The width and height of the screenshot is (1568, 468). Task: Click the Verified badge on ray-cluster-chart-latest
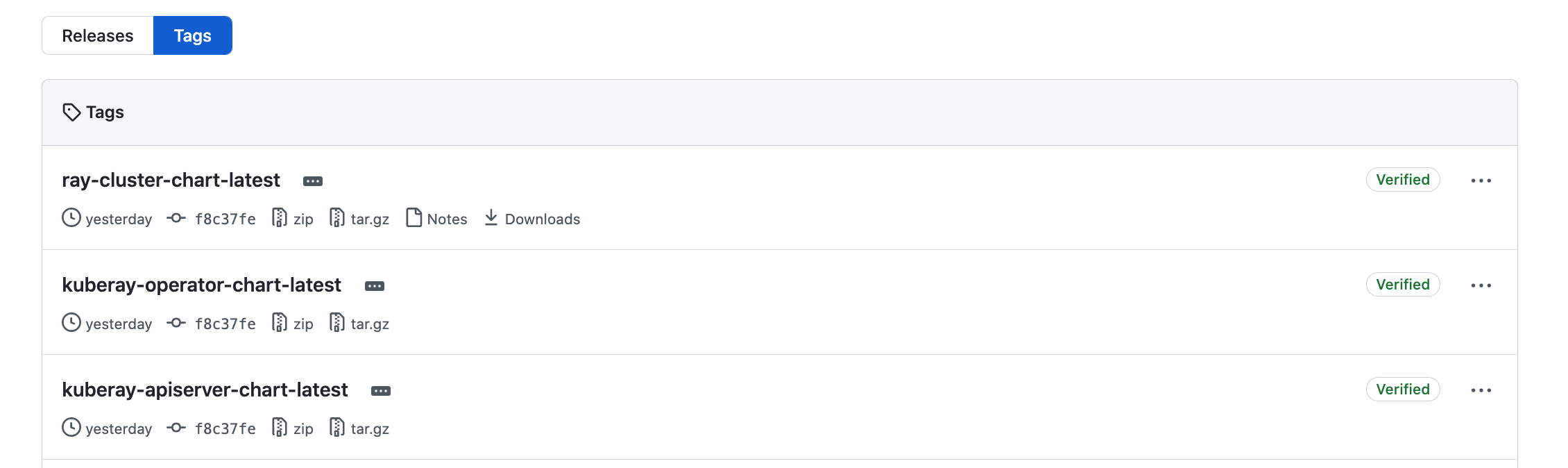1402,179
